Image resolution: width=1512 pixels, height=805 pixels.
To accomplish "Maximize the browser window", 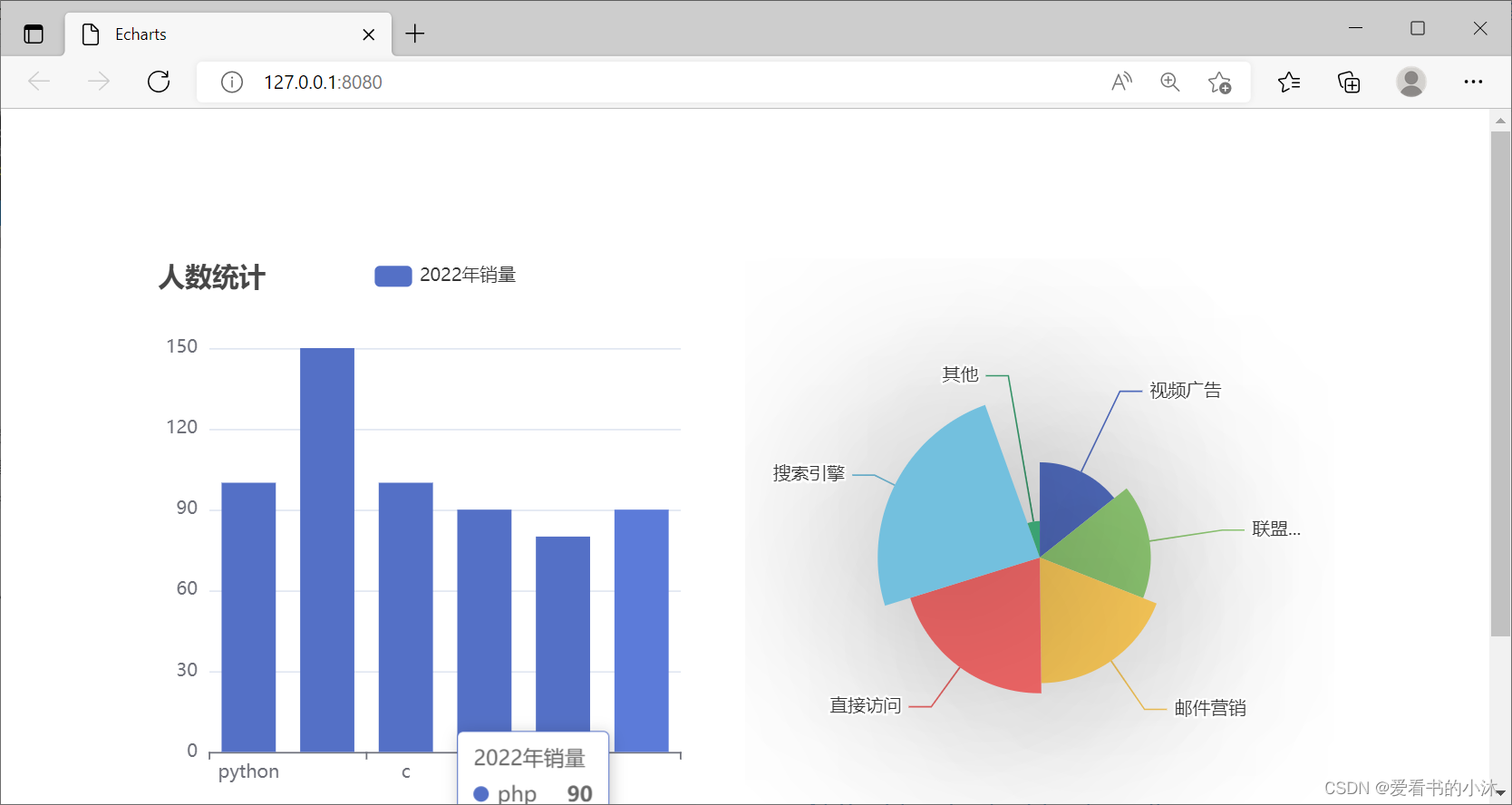I will point(1418,28).
